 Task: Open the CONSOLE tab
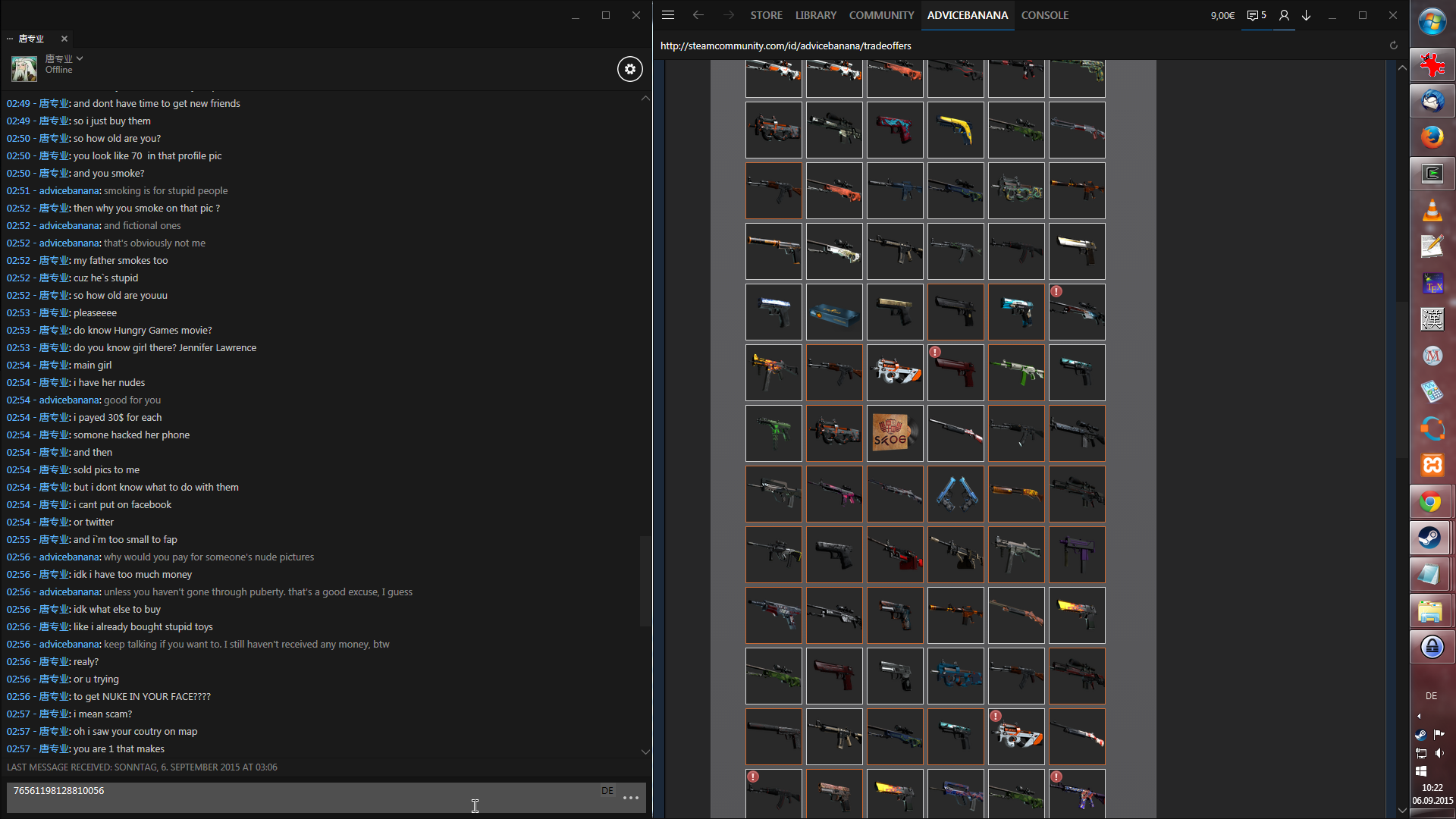pos(1044,15)
